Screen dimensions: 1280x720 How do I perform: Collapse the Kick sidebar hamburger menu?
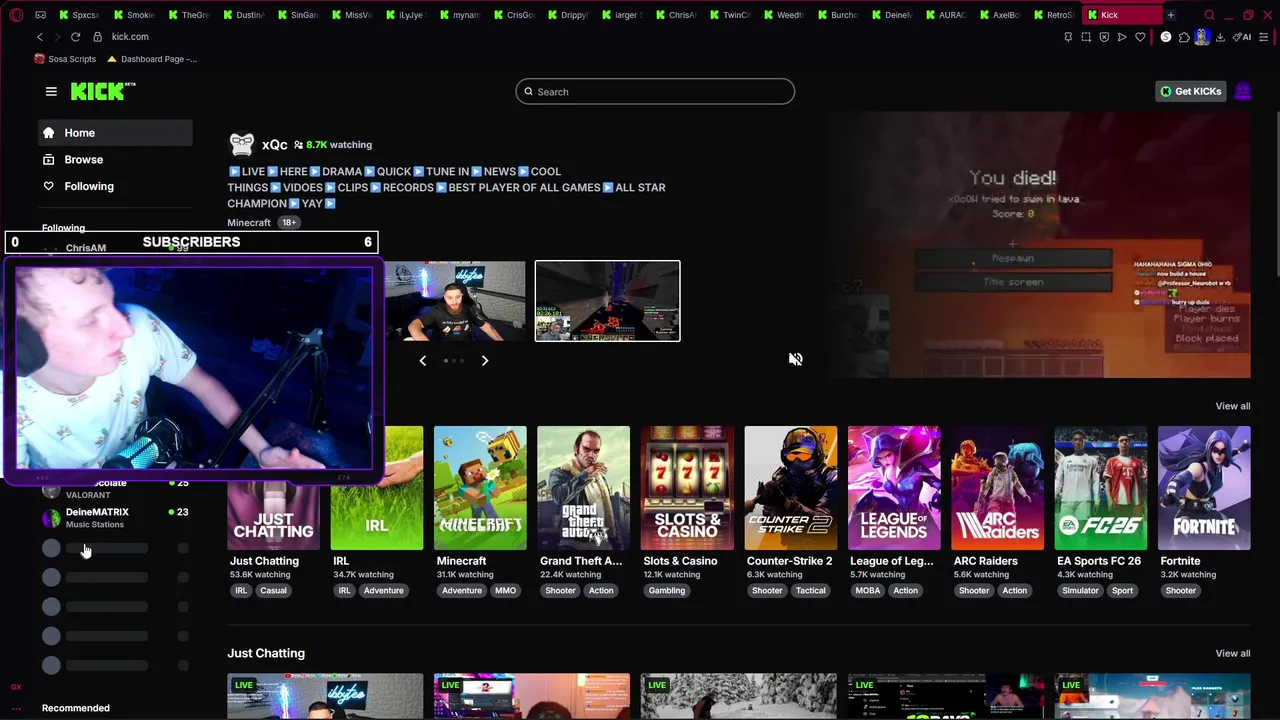pos(51,91)
